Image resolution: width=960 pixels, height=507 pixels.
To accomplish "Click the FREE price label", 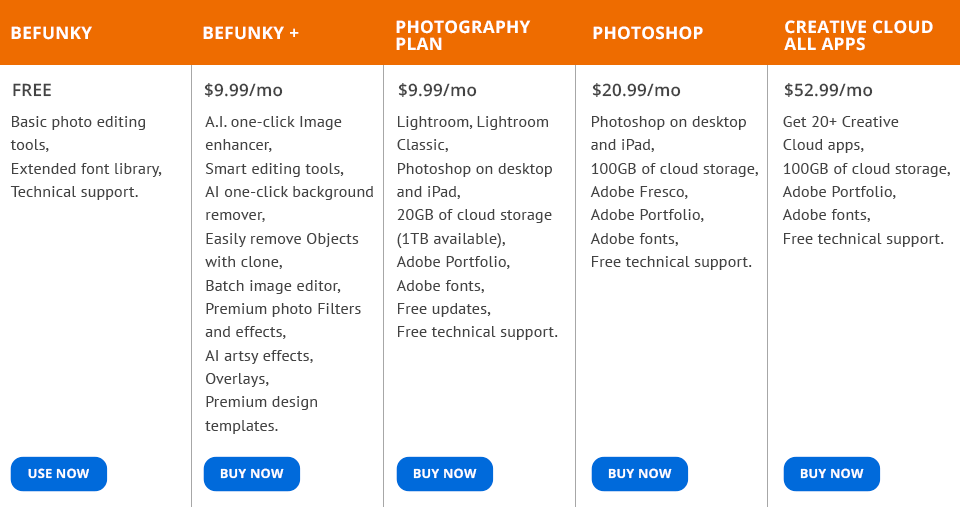I will tap(32, 91).
